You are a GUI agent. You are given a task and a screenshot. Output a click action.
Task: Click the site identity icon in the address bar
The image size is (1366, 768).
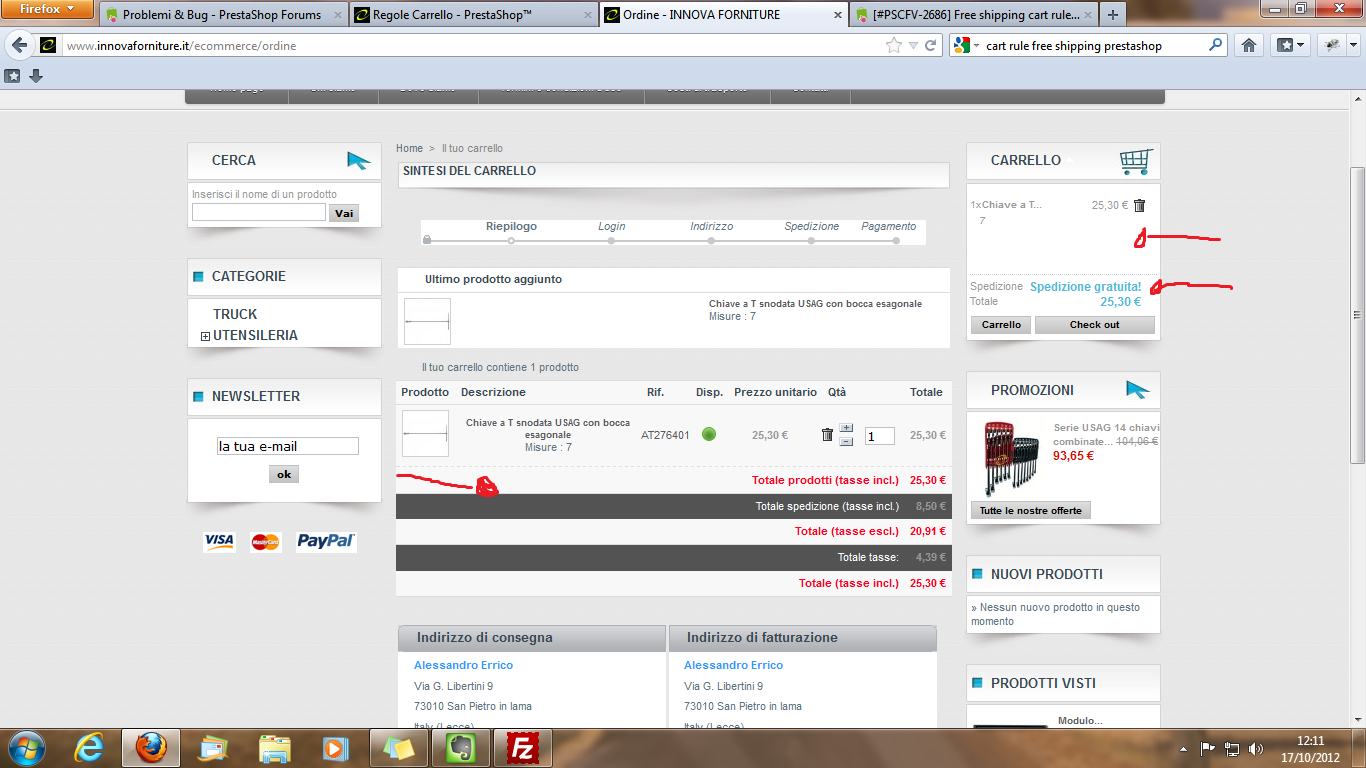point(48,46)
